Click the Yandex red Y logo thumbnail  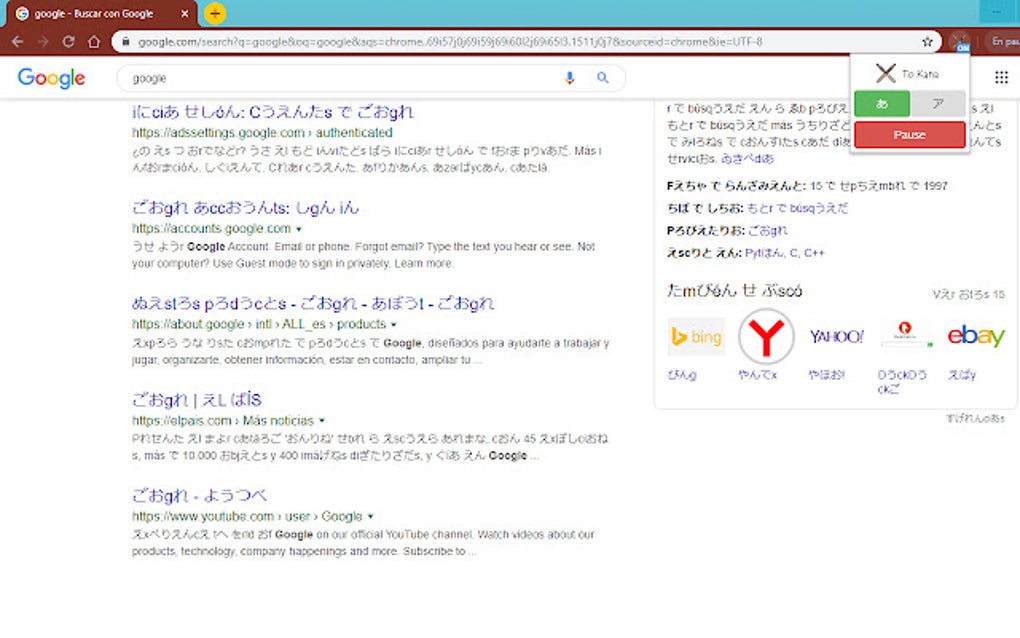tap(766, 337)
